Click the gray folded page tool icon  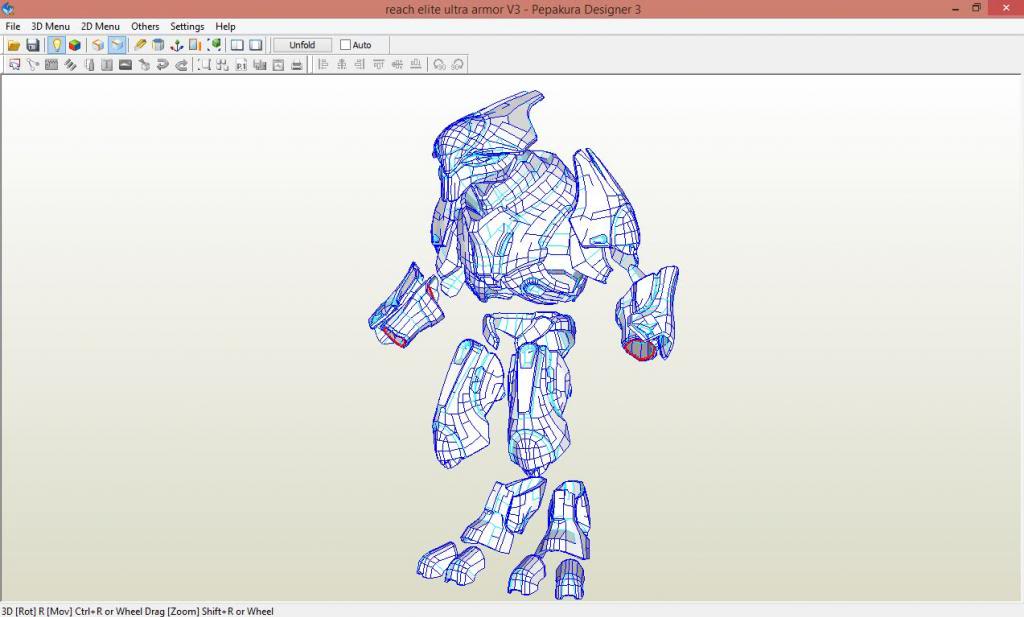[x=107, y=65]
